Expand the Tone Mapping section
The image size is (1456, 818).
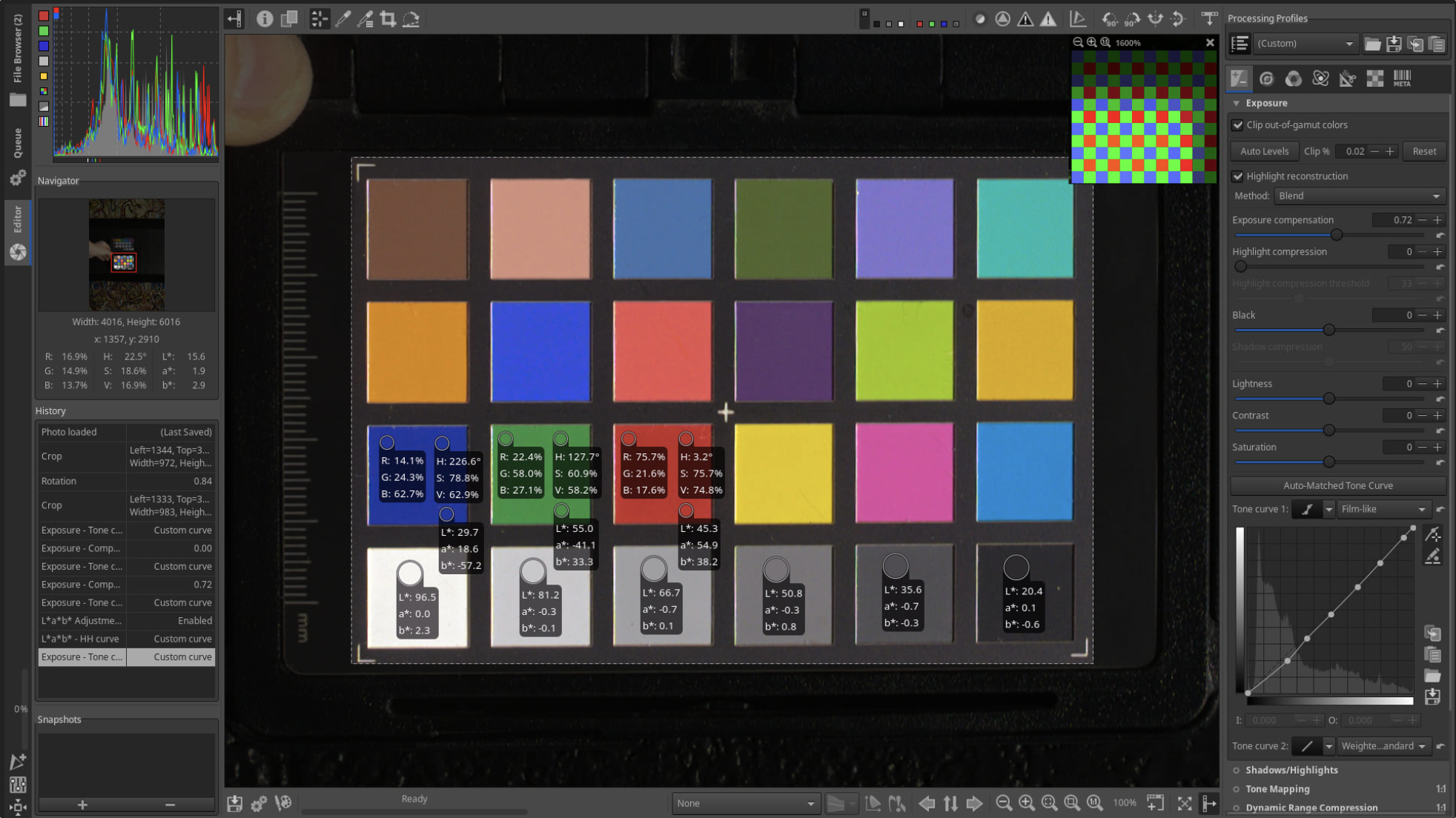point(1276,788)
